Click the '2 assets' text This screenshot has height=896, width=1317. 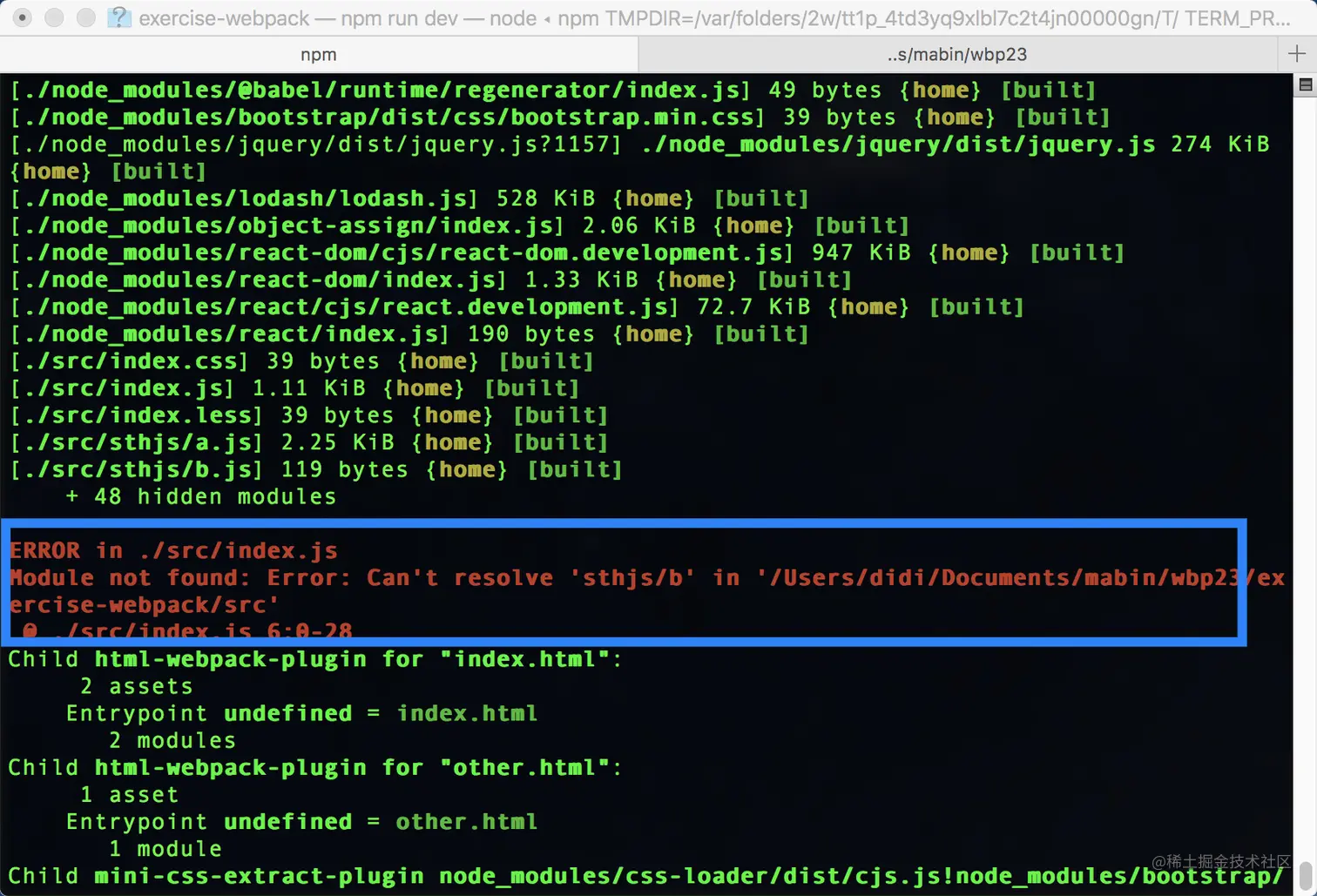click(x=136, y=686)
